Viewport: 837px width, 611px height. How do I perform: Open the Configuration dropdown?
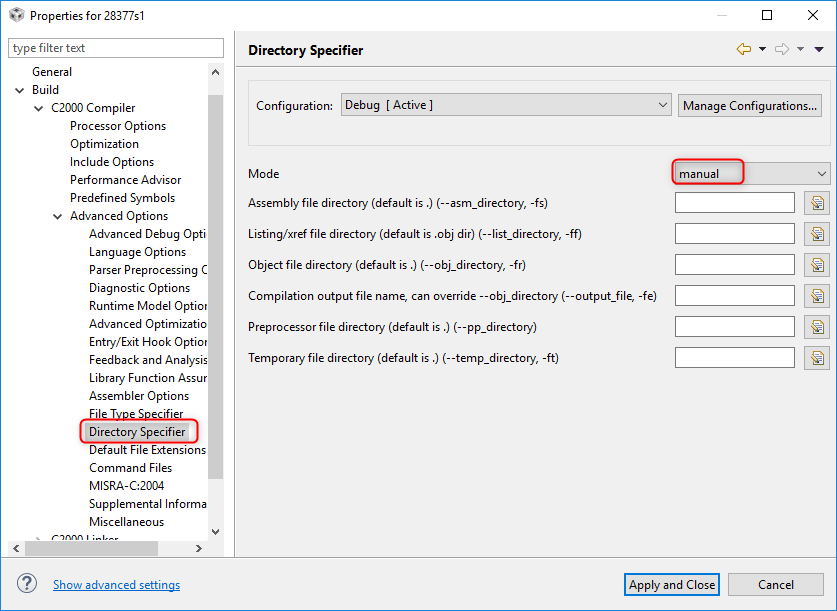pyautogui.click(x=505, y=105)
